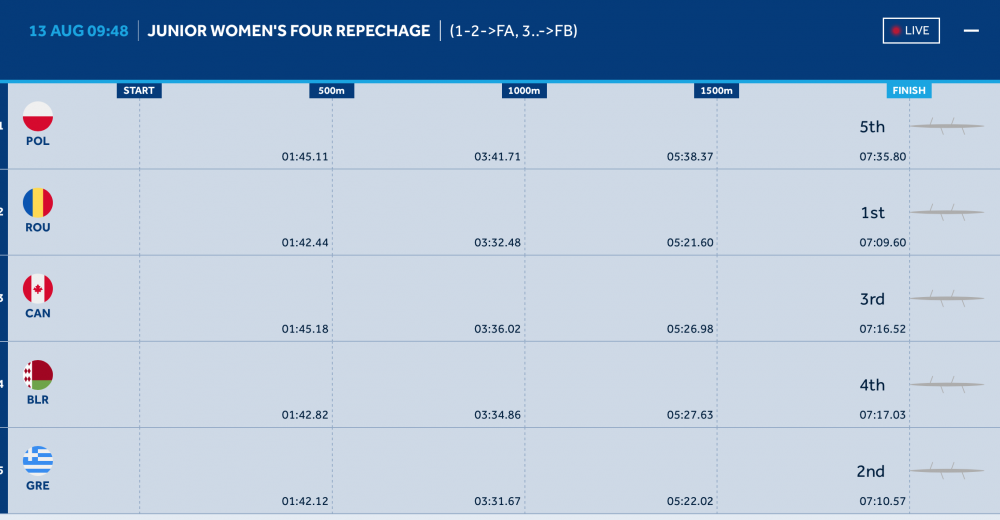
Task: Click Belarus's boat icon at finish
Action: coord(946,384)
